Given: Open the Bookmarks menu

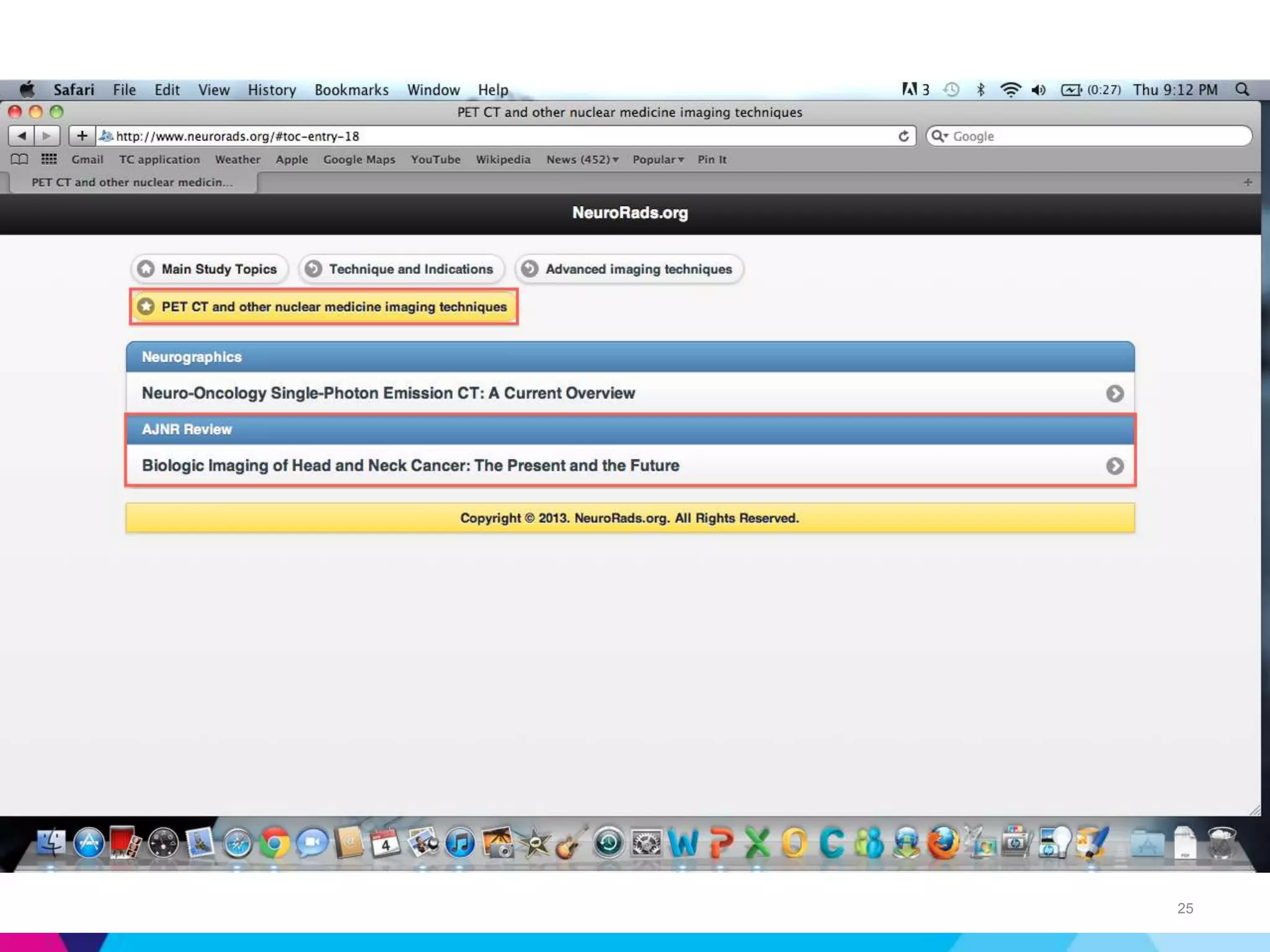Looking at the screenshot, I should 351,90.
